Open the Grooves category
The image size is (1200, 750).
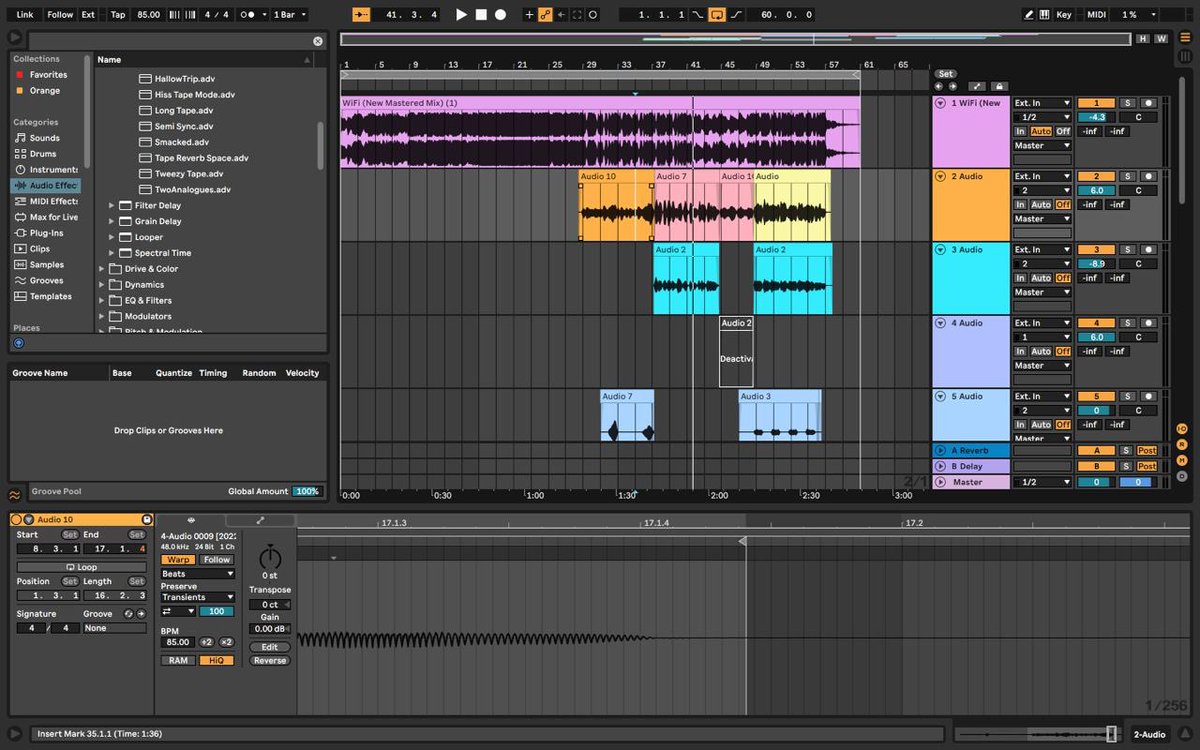[46, 281]
